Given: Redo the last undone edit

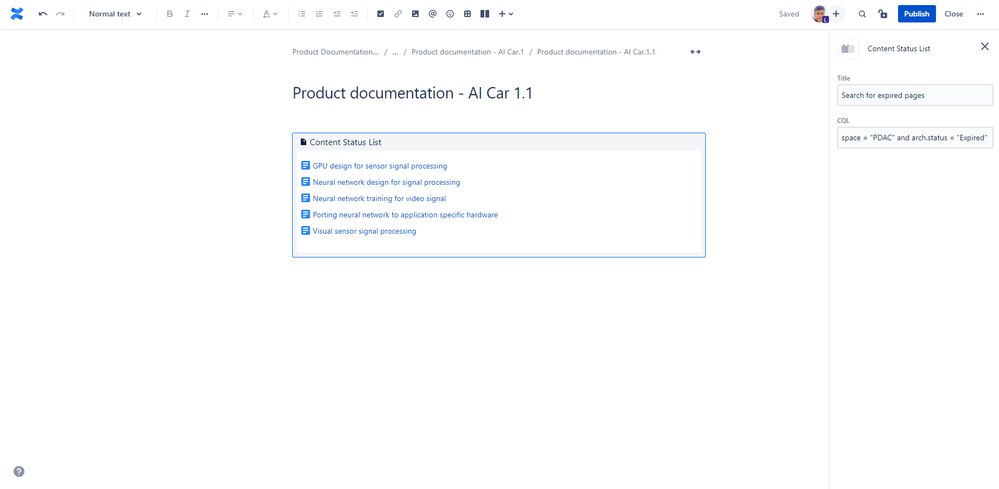Looking at the screenshot, I should (x=60, y=14).
